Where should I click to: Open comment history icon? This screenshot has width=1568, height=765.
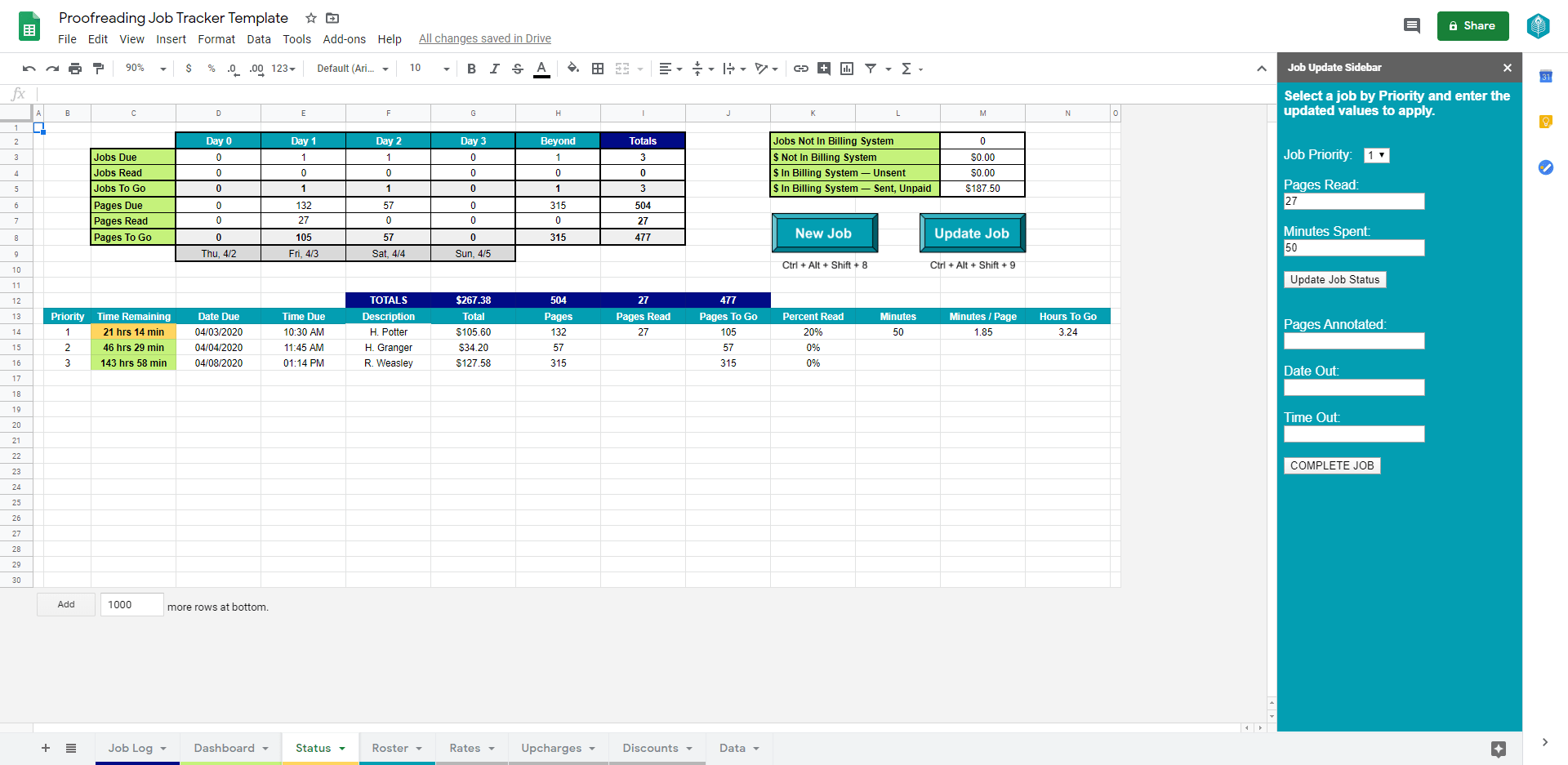(x=1412, y=26)
